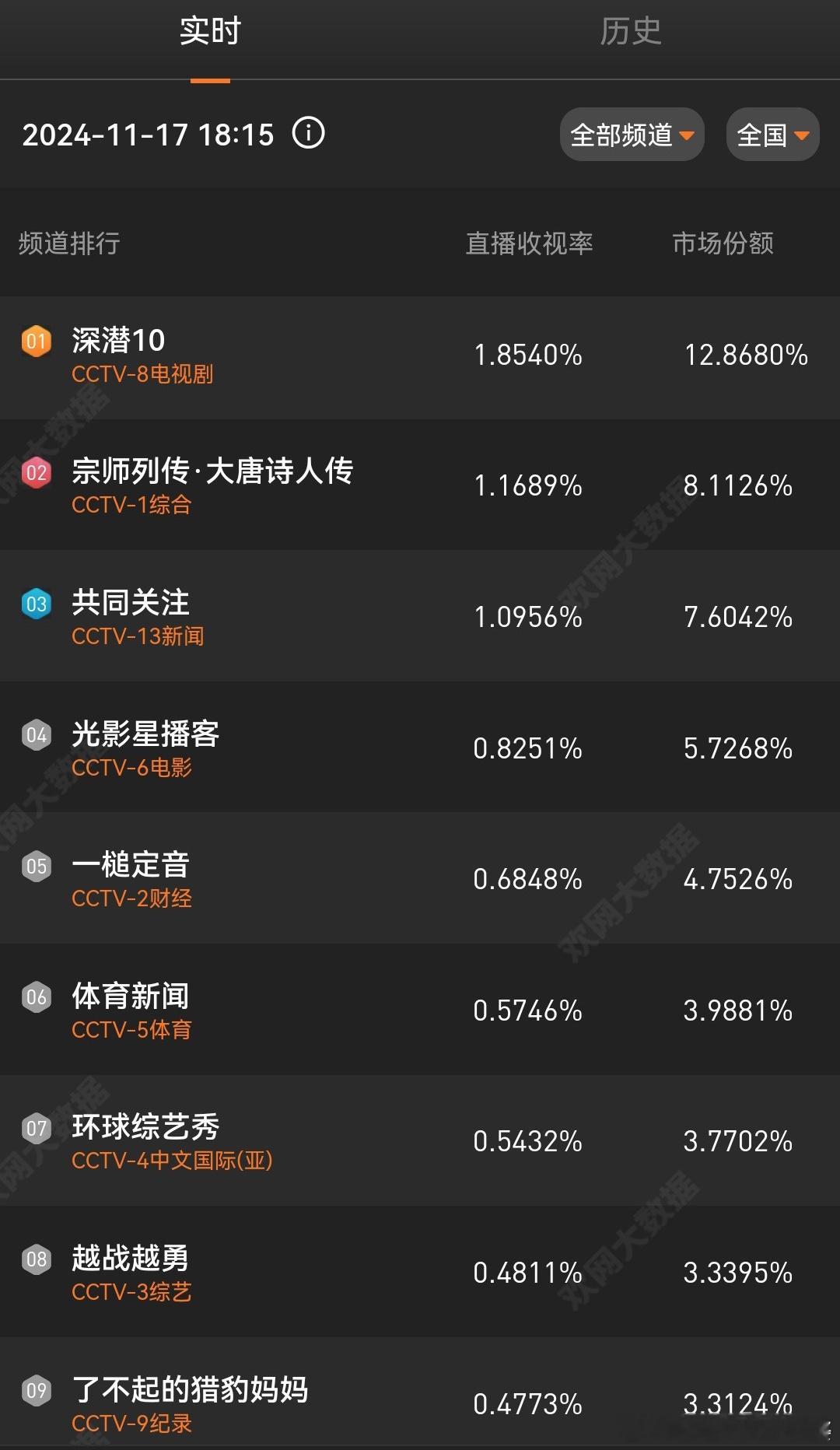The image size is (840, 1450).
Task: Switch to the 历史 tab
Action: coord(630,32)
